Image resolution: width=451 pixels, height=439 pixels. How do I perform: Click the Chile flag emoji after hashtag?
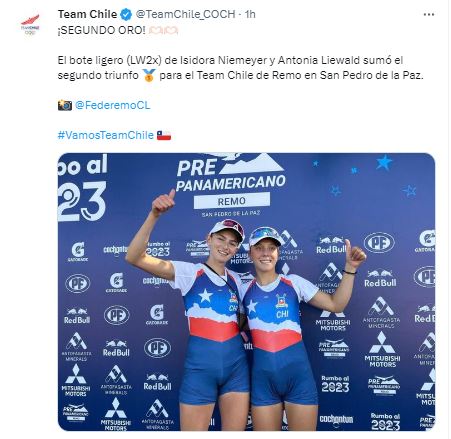pos(164,136)
